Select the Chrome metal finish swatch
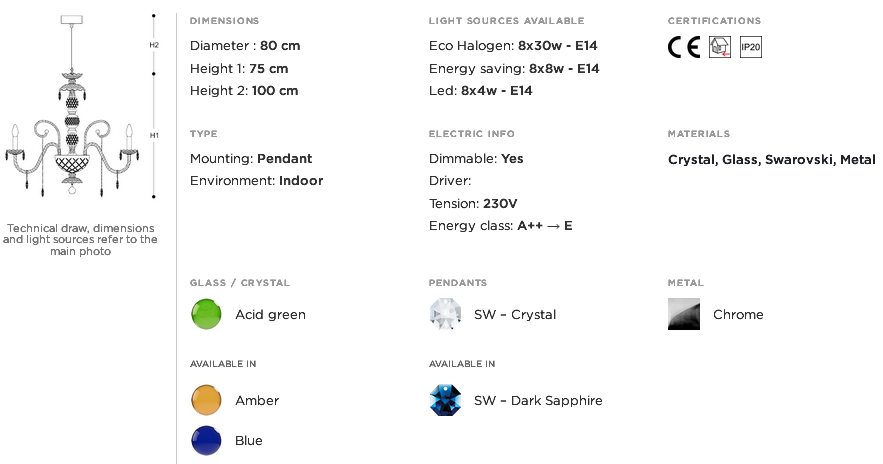 [x=684, y=314]
